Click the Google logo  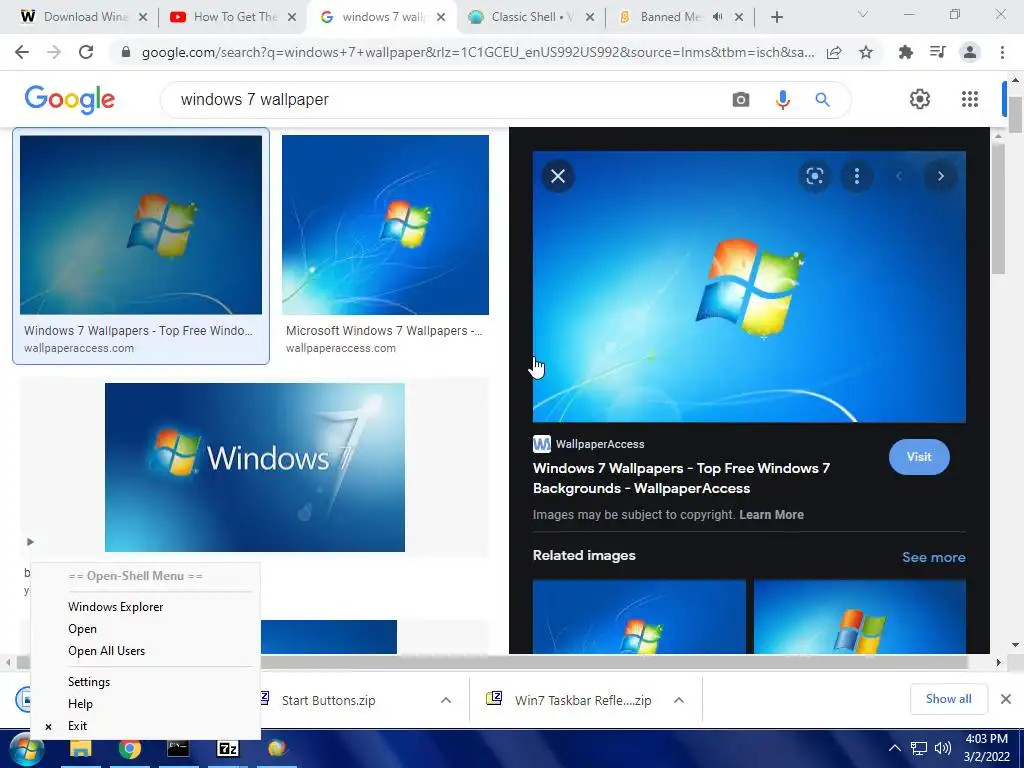(70, 99)
